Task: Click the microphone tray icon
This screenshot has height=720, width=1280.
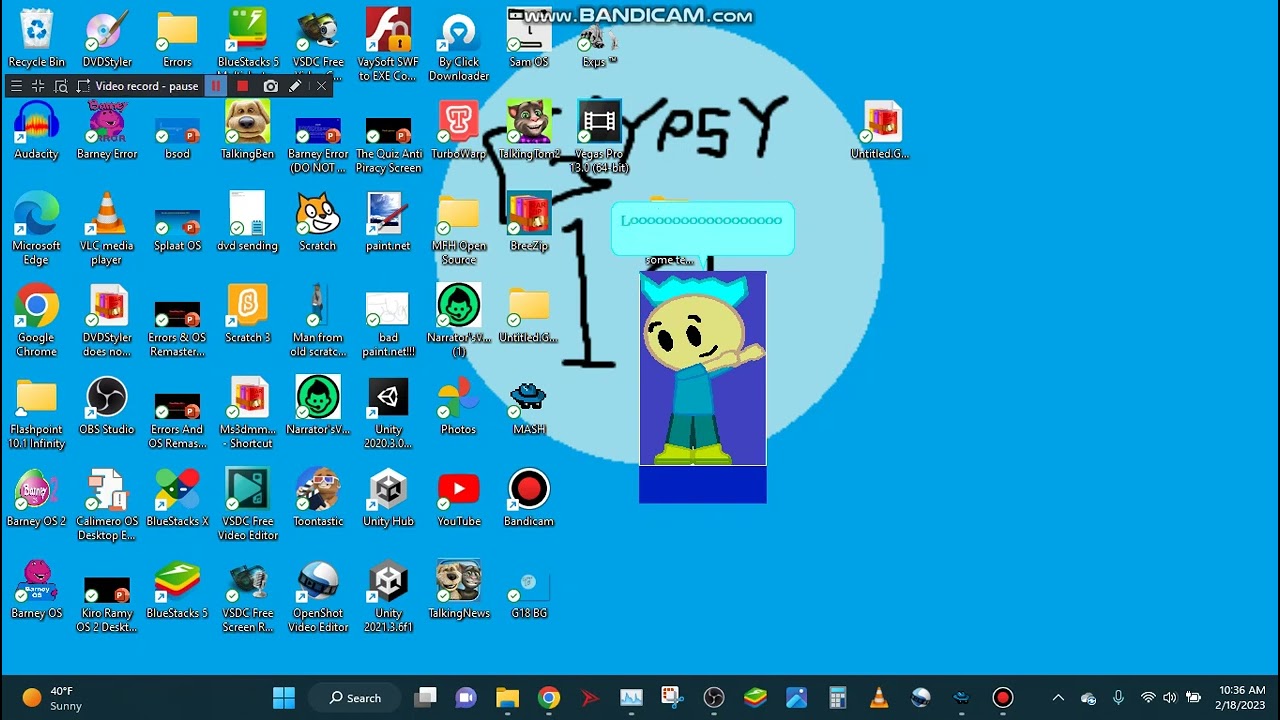Action: [x=1119, y=697]
